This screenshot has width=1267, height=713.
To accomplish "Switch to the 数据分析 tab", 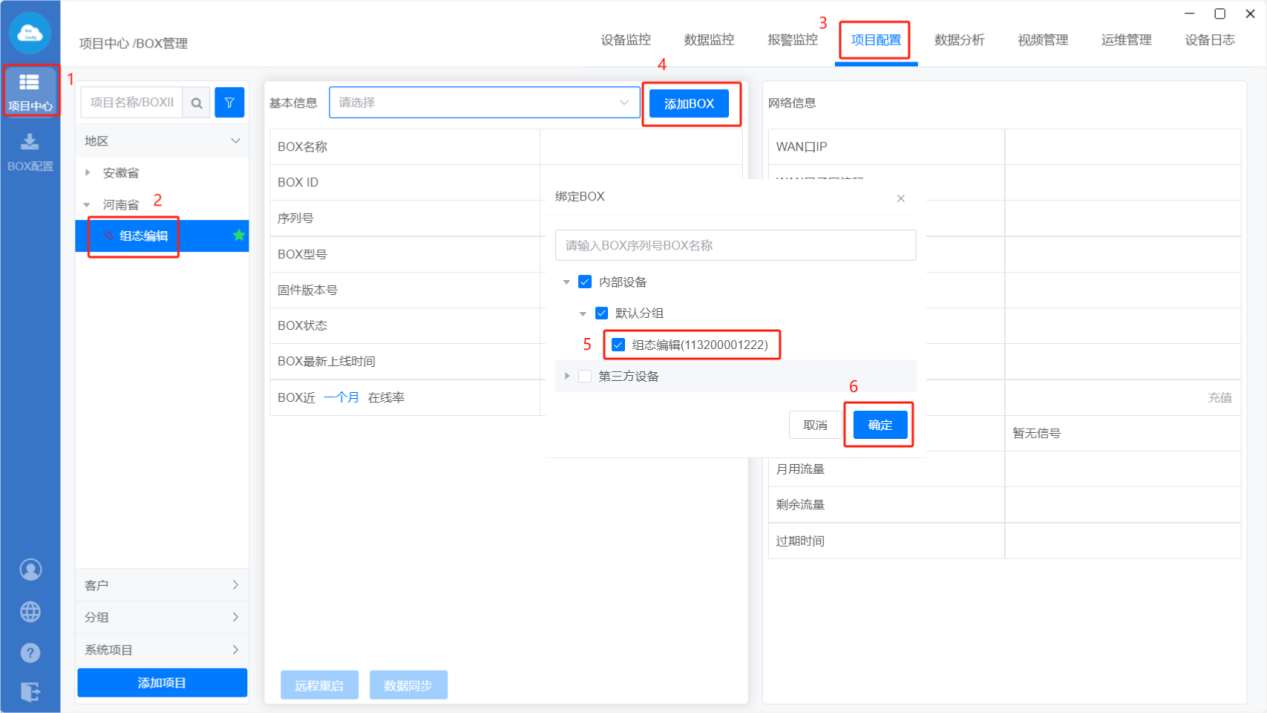I will [959, 40].
